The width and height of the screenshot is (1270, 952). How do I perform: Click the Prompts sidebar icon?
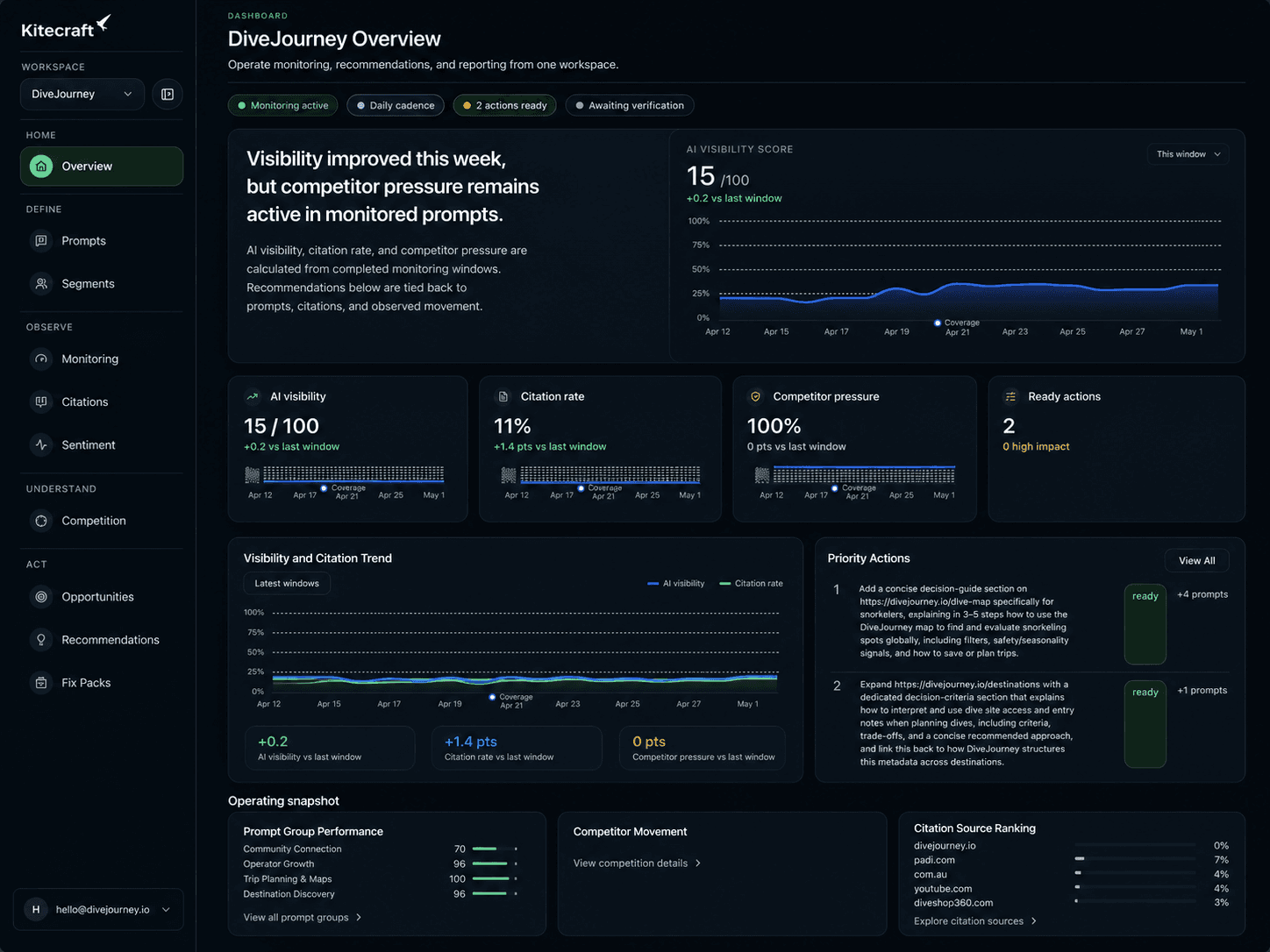pyautogui.click(x=41, y=241)
